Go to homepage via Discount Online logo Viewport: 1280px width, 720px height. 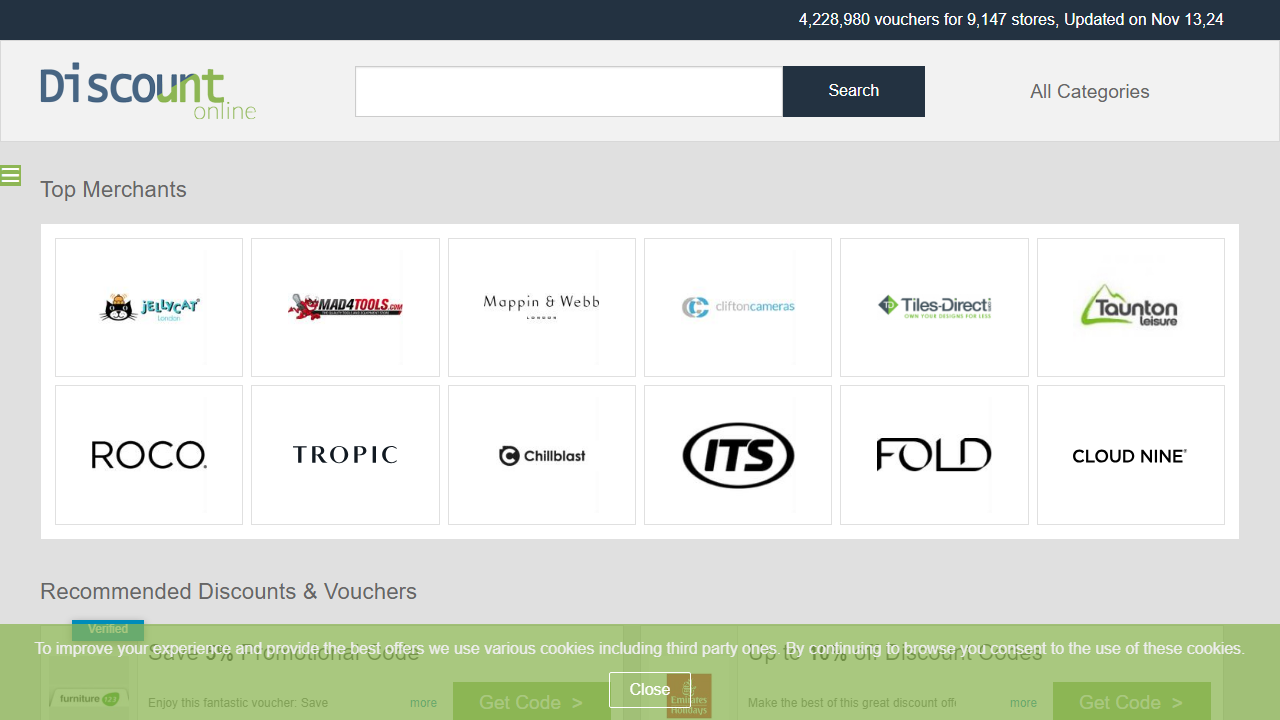tap(148, 92)
